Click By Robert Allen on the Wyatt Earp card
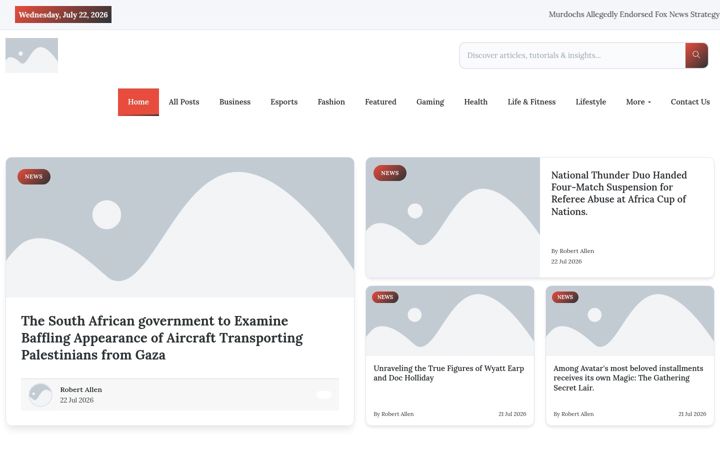Screen dimensions: 720x450 pos(394,414)
